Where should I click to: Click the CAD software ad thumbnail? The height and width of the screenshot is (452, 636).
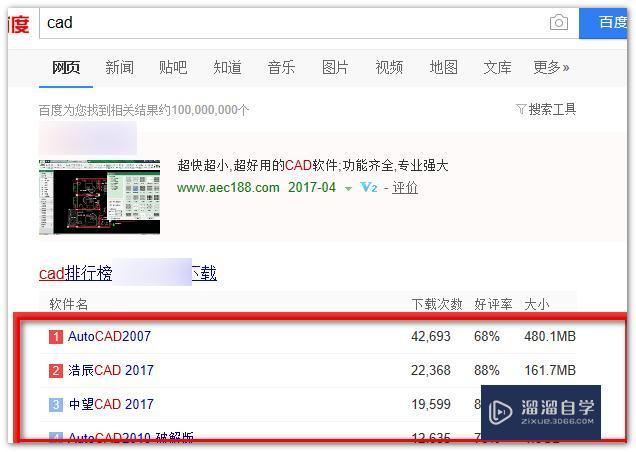pos(99,197)
